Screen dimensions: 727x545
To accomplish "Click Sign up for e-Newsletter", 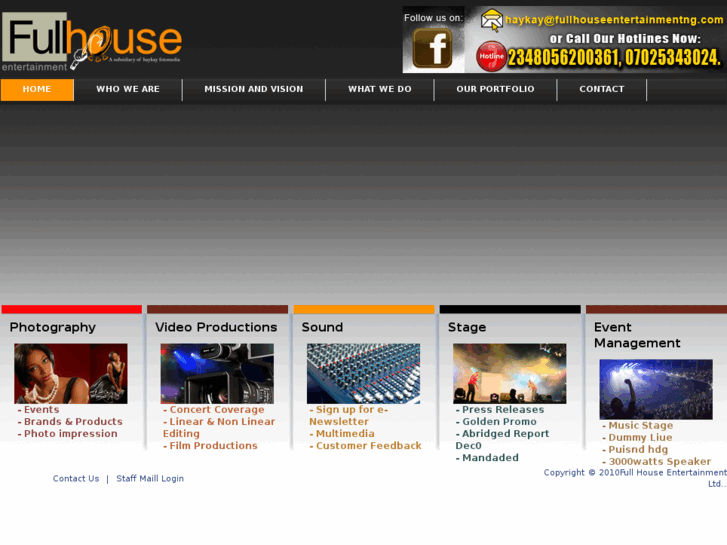I will 349,416.
